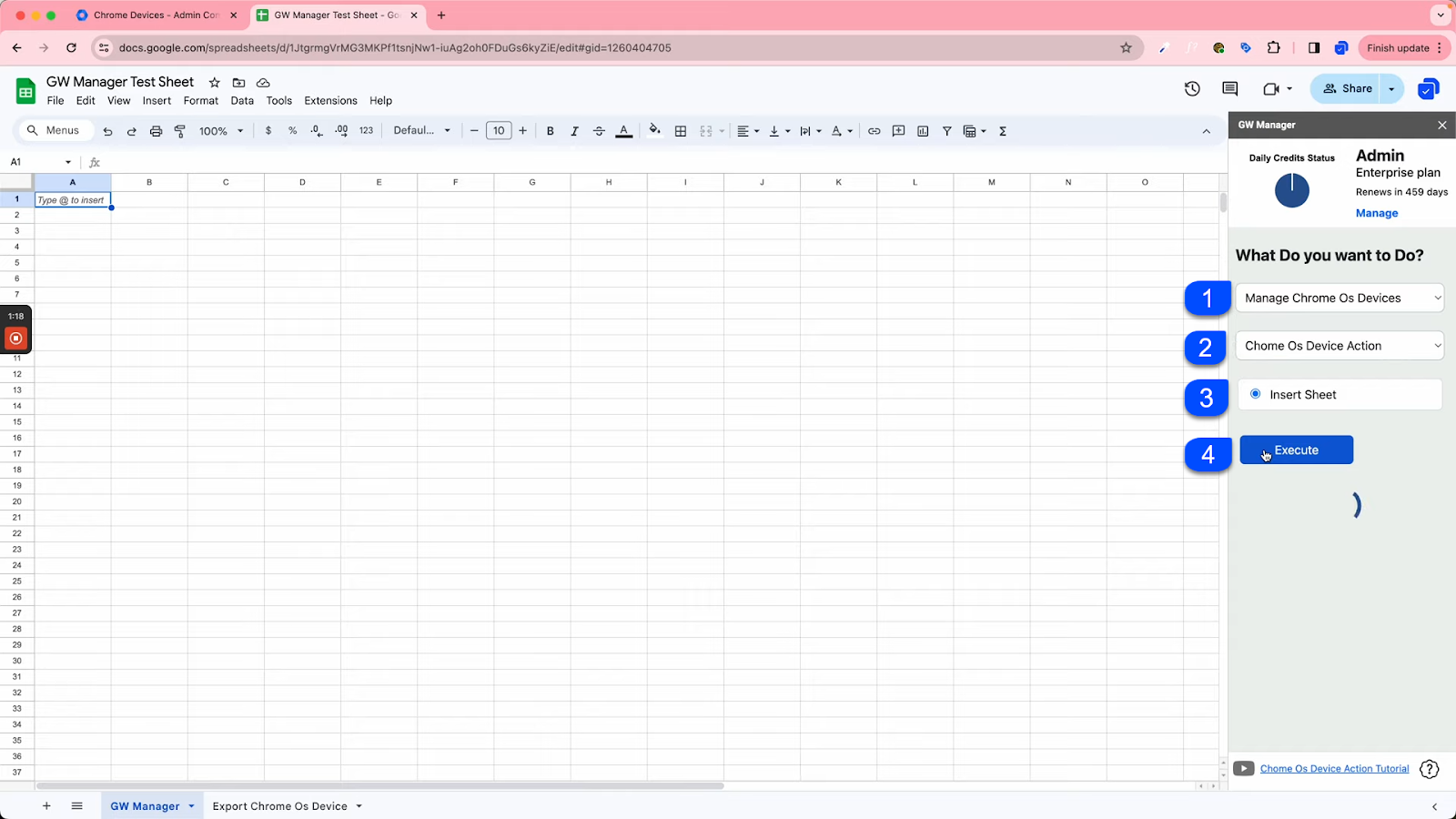Create a filter with funnel icon
This screenshot has width=1456, height=819.
click(x=946, y=131)
